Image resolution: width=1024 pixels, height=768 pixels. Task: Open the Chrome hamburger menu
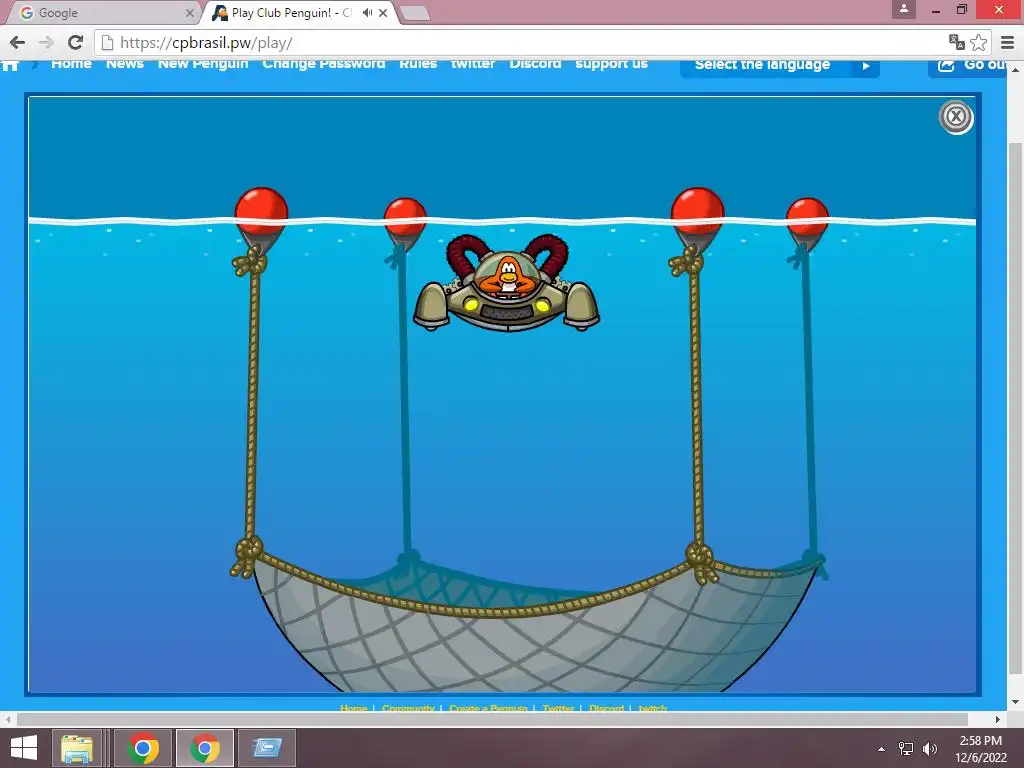tap(1008, 42)
